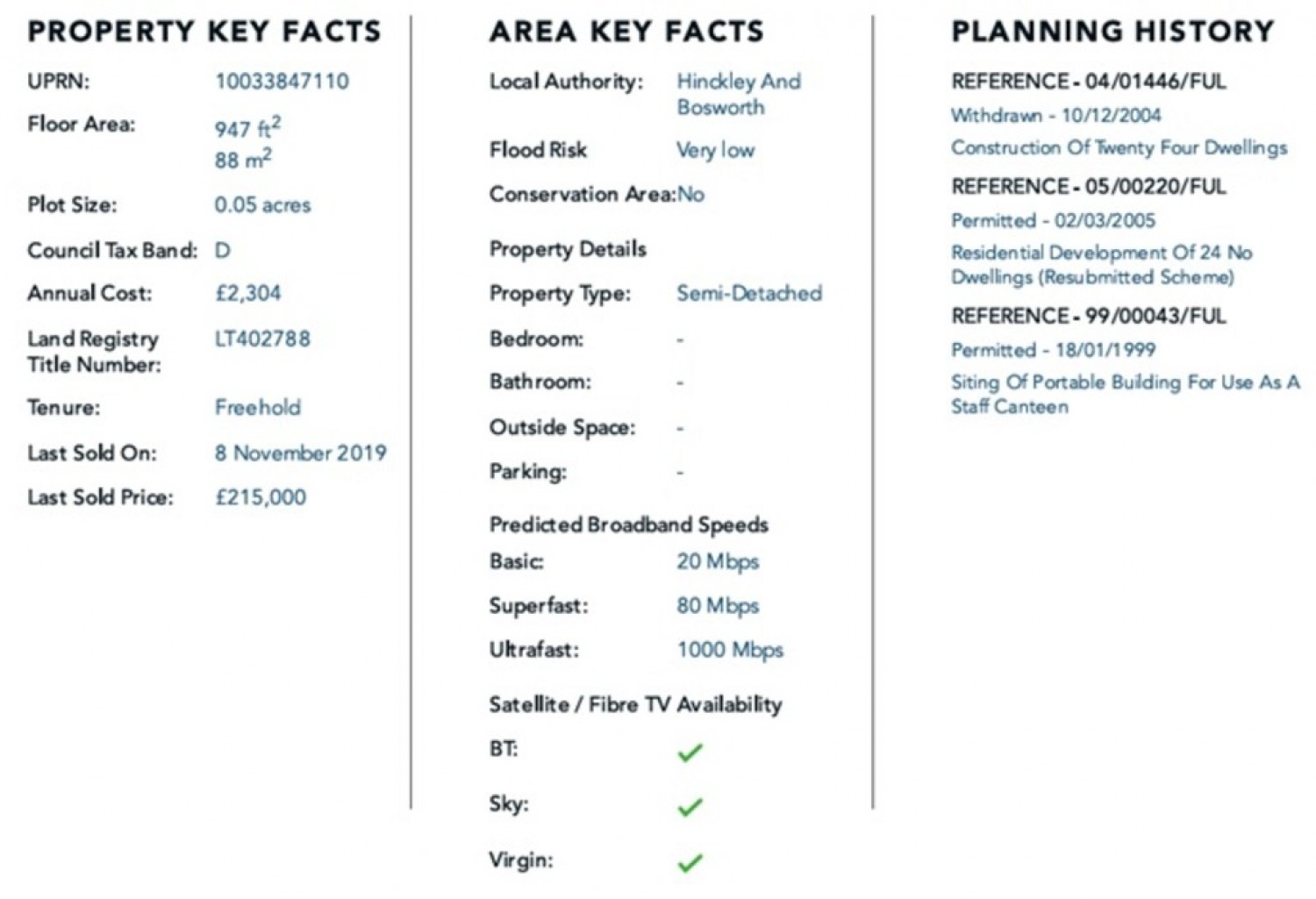Image resolution: width=1316 pixels, height=899 pixels.
Task: Click the Semi-Detached property type value
Action: coord(749,293)
